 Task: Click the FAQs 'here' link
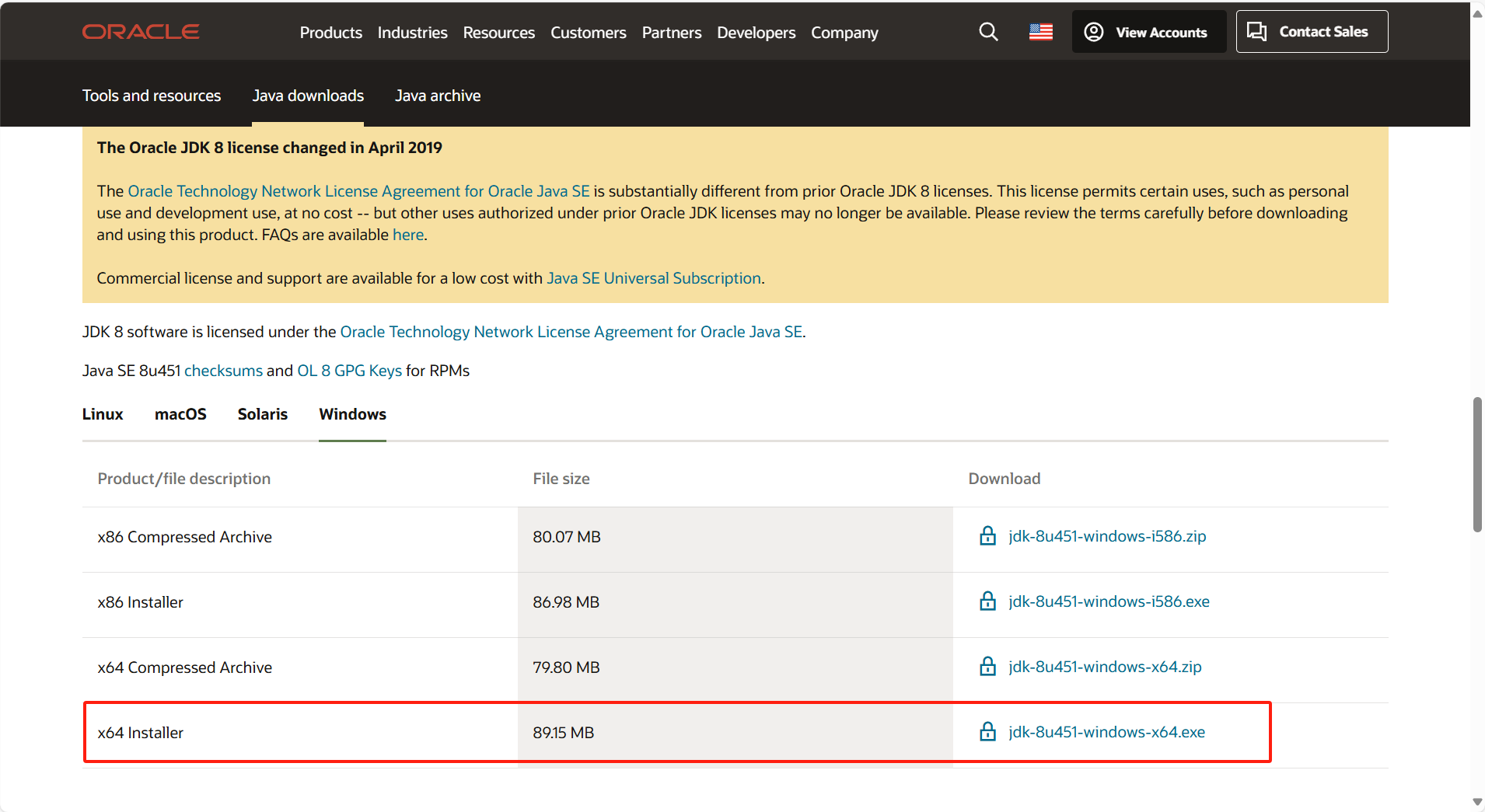408,235
